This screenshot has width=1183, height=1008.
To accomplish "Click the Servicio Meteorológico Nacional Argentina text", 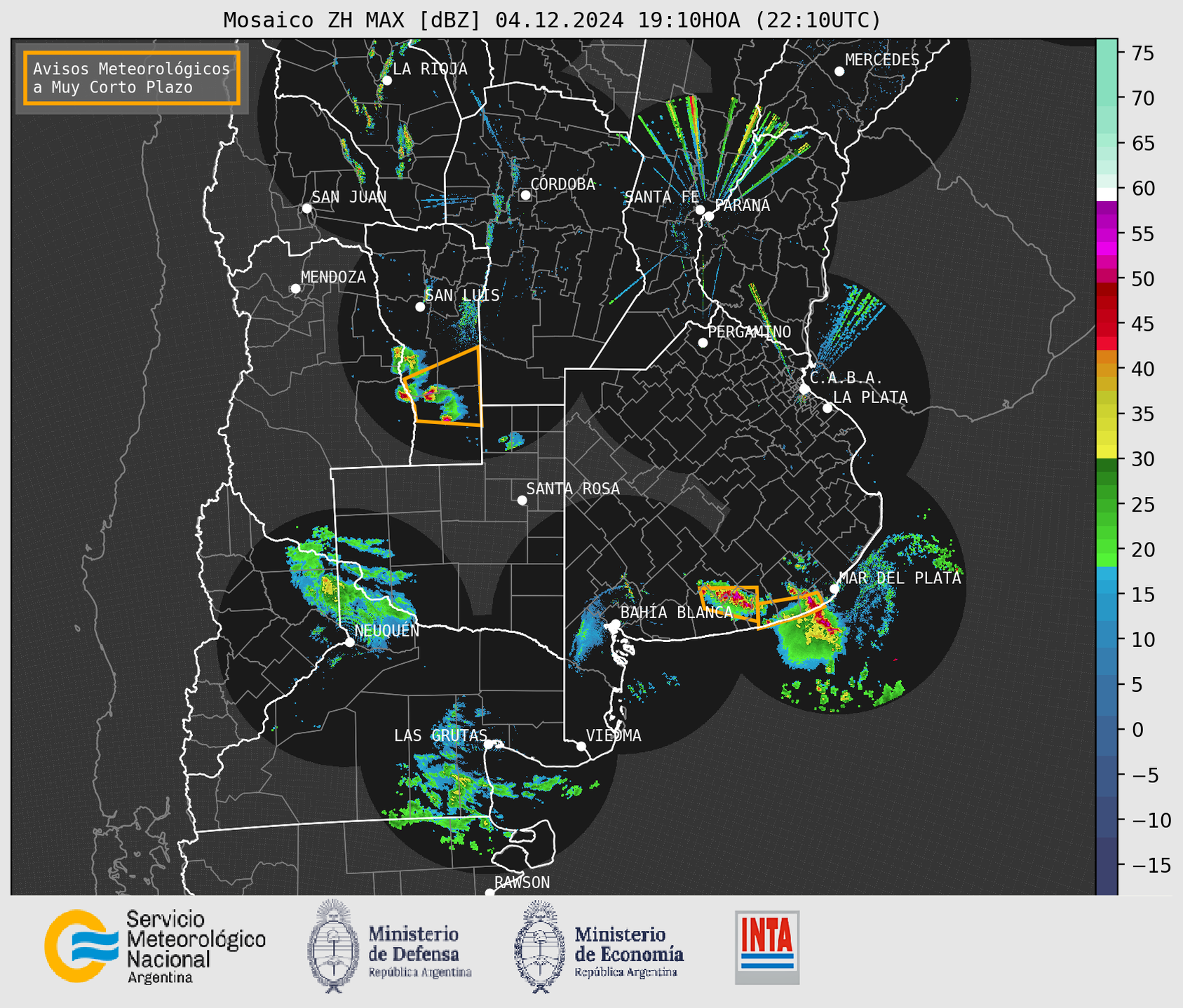I will pos(196,947).
